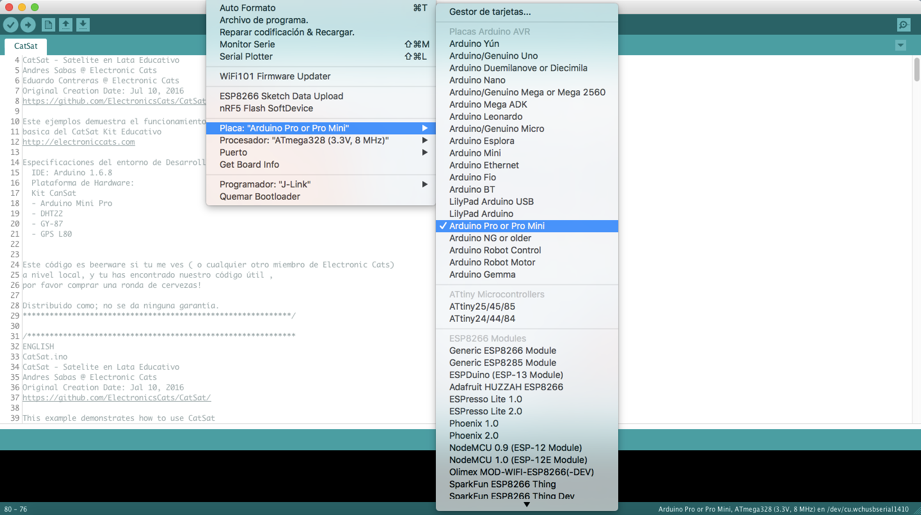
Task: Select Arduino BT board
Action: click(x=527, y=190)
